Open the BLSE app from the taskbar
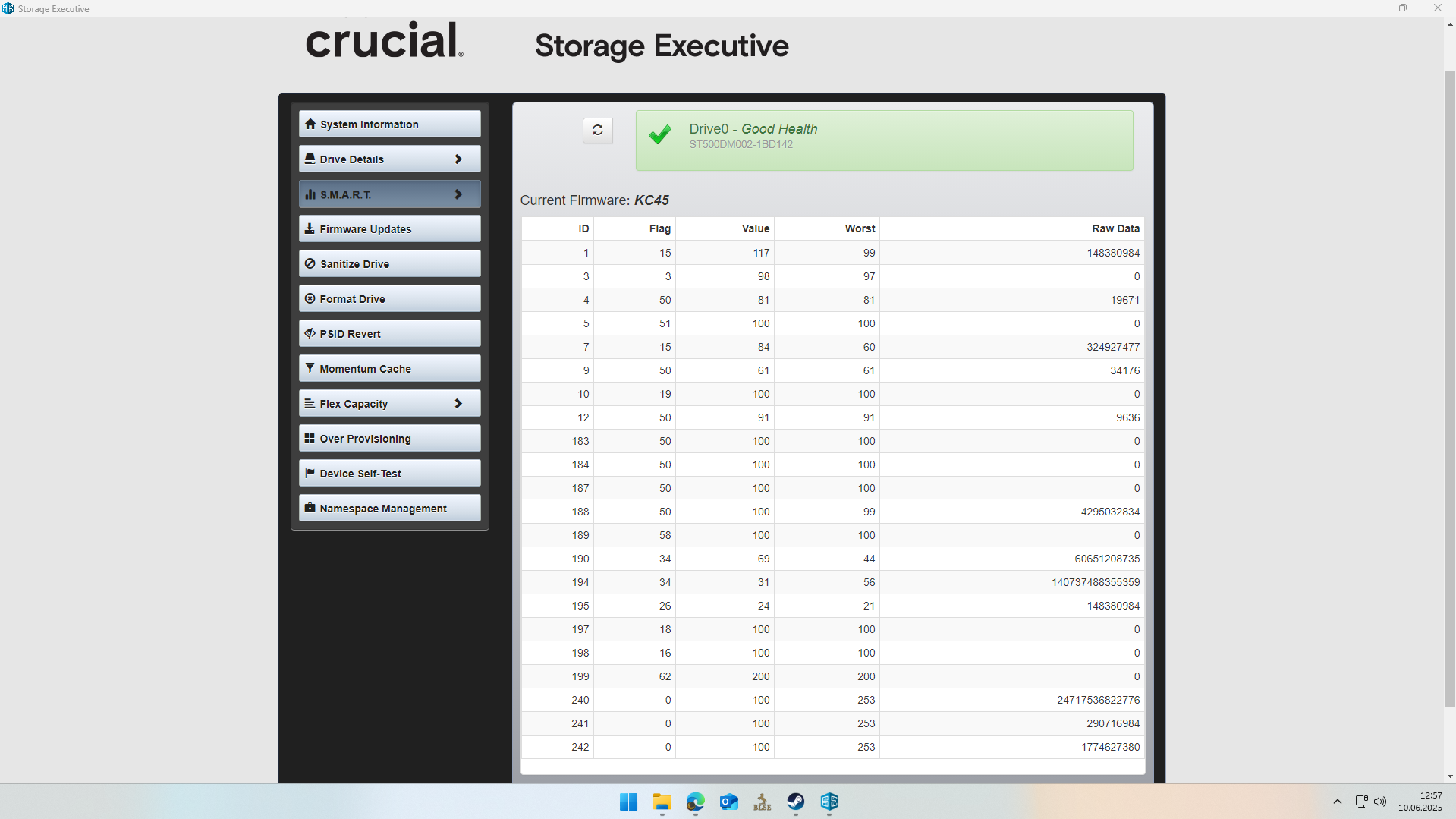Image resolution: width=1456 pixels, height=819 pixels. coord(762,802)
